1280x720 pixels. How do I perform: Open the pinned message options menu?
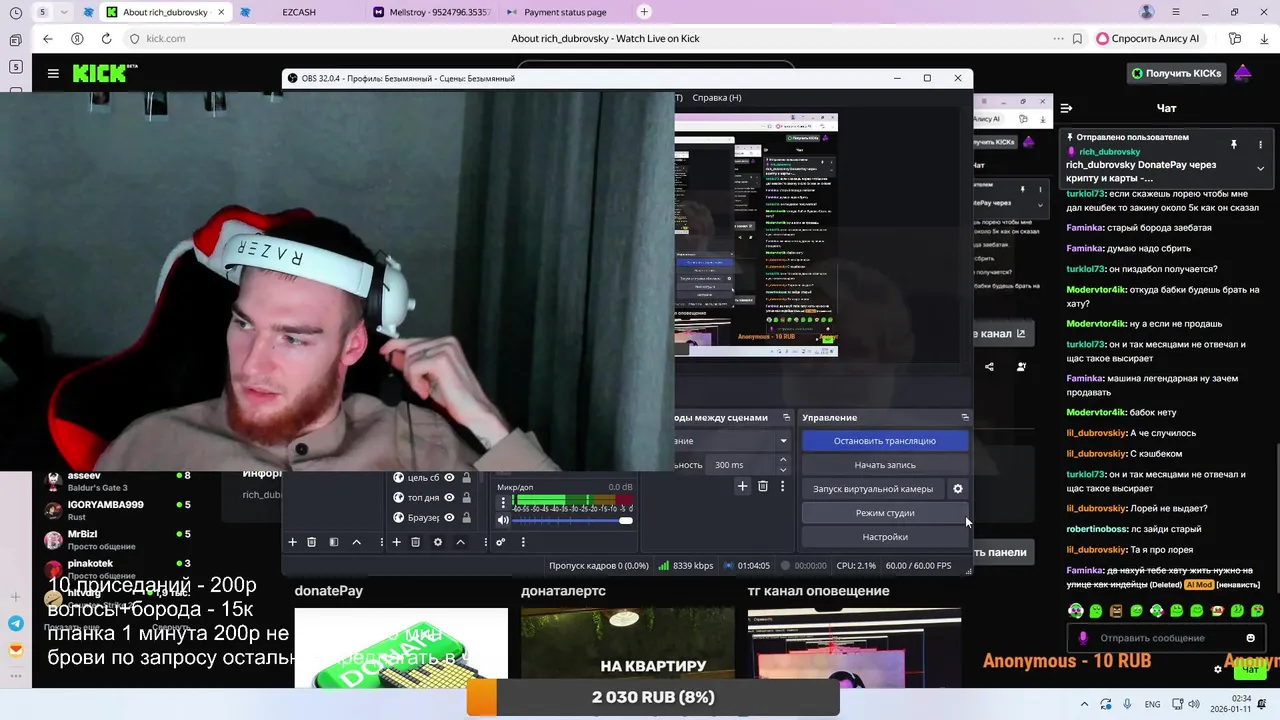(1260, 144)
